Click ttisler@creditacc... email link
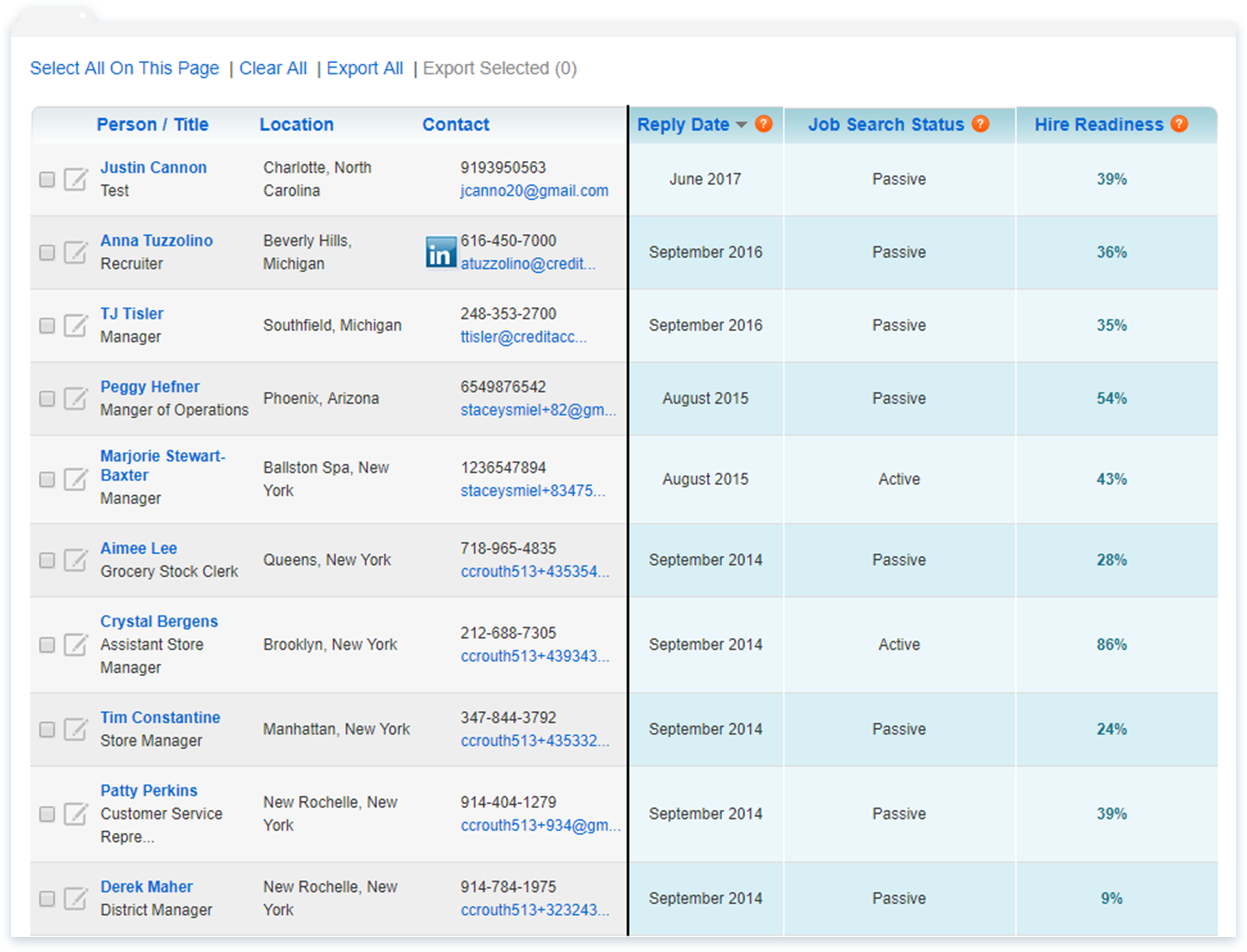This screenshot has height=952, width=1247. point(524,337)
